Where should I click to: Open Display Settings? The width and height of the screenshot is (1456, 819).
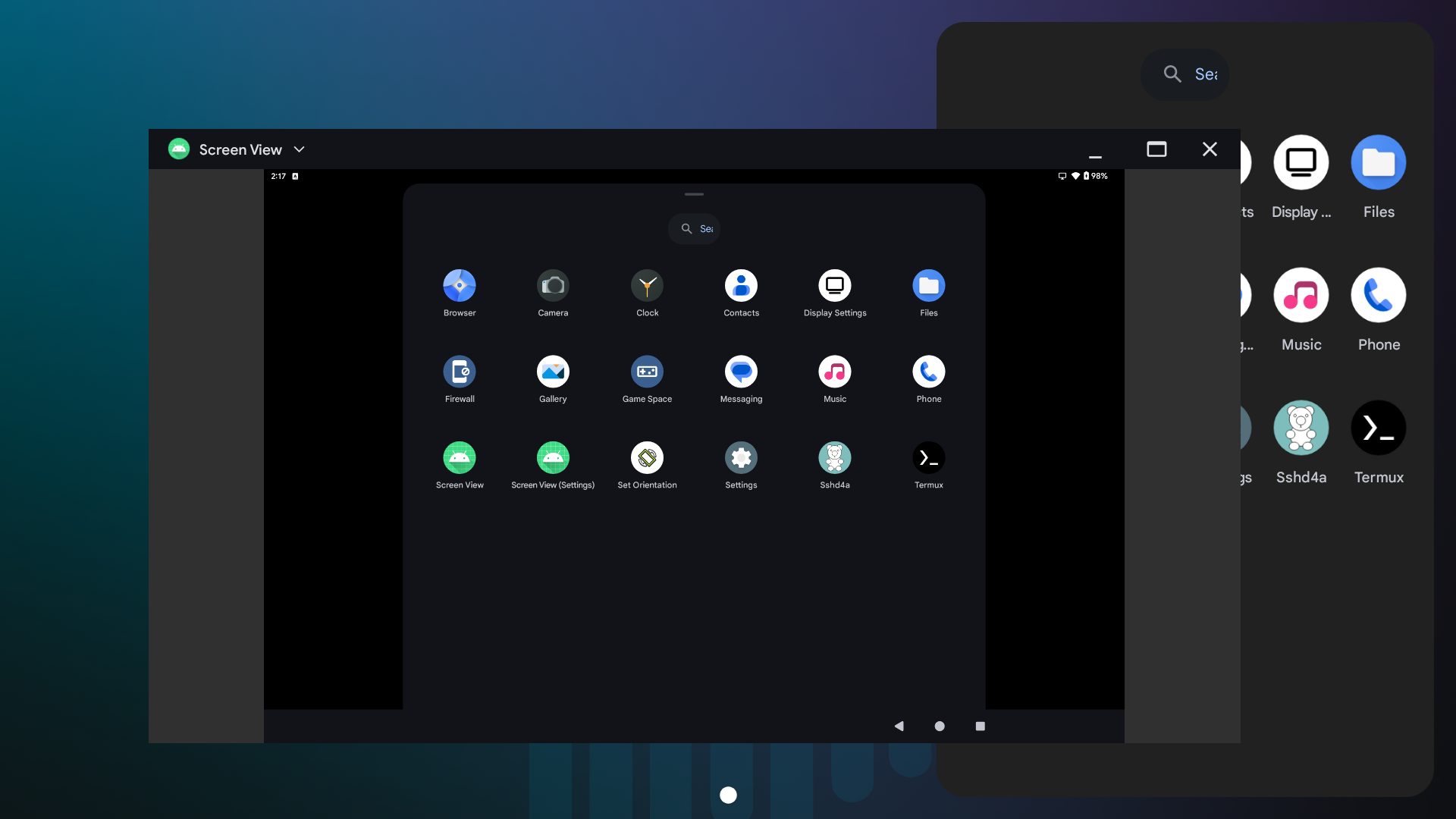(x=834, y=284)
